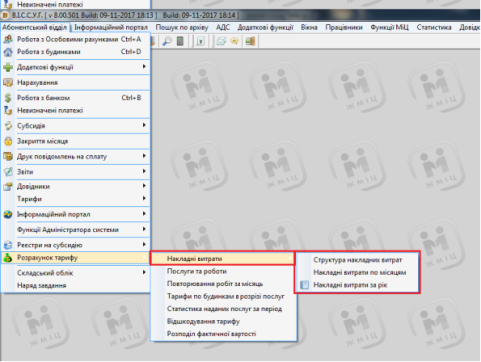The image size is (481, 362).
Task: Open the Функції МІЦ menu
Action: pyautogui.click(x=389, y=27)
